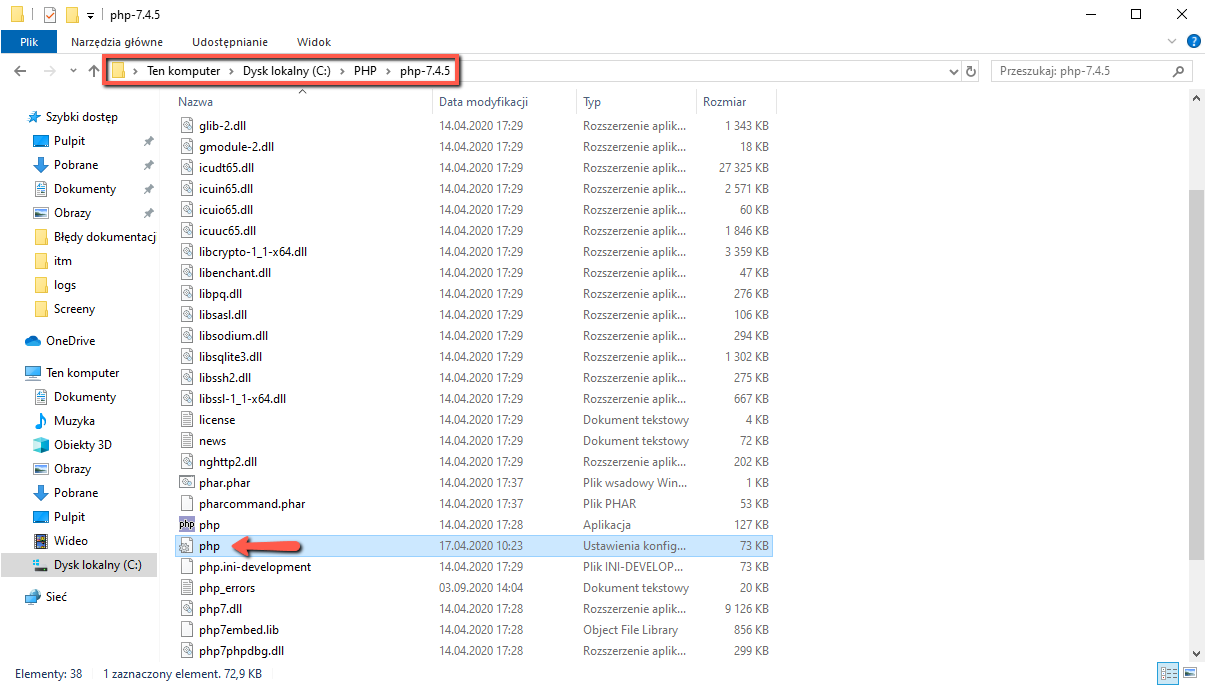
Task: Open Dokumenty under Szybki dostęp
Action: pyautogui.click(x=85, y=189)
